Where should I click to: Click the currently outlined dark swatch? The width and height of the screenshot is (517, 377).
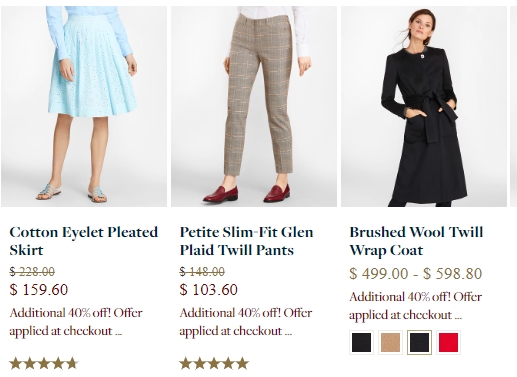pyautogui.click(x=419, y=342)
